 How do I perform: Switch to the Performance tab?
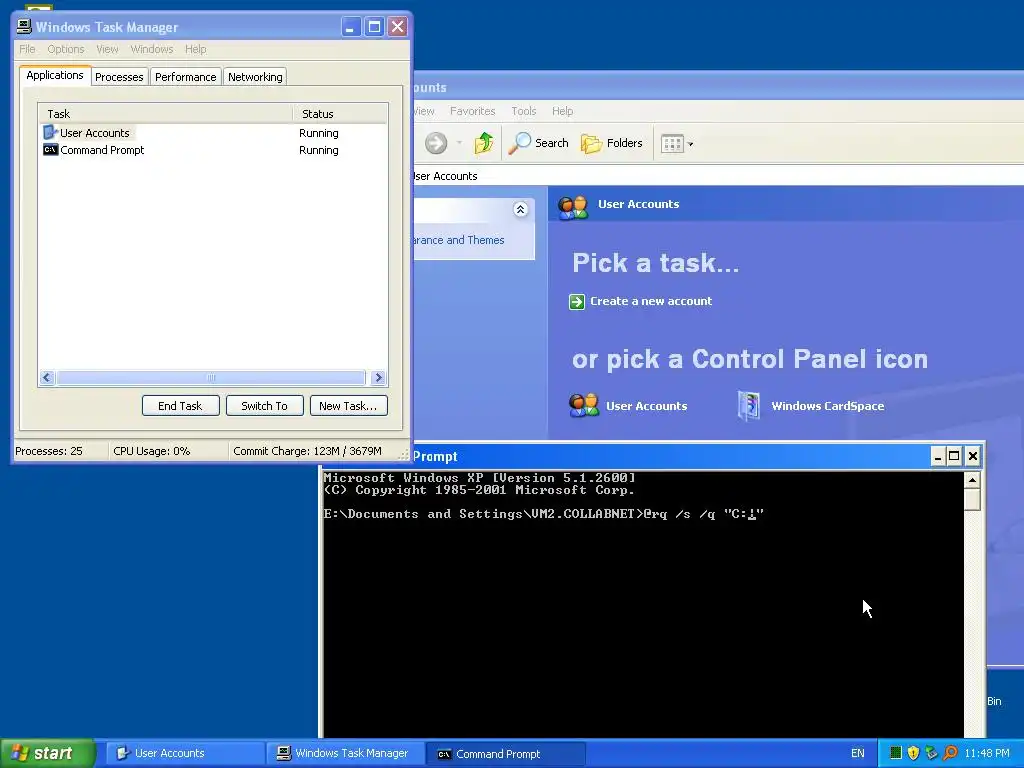click(185, 77)
